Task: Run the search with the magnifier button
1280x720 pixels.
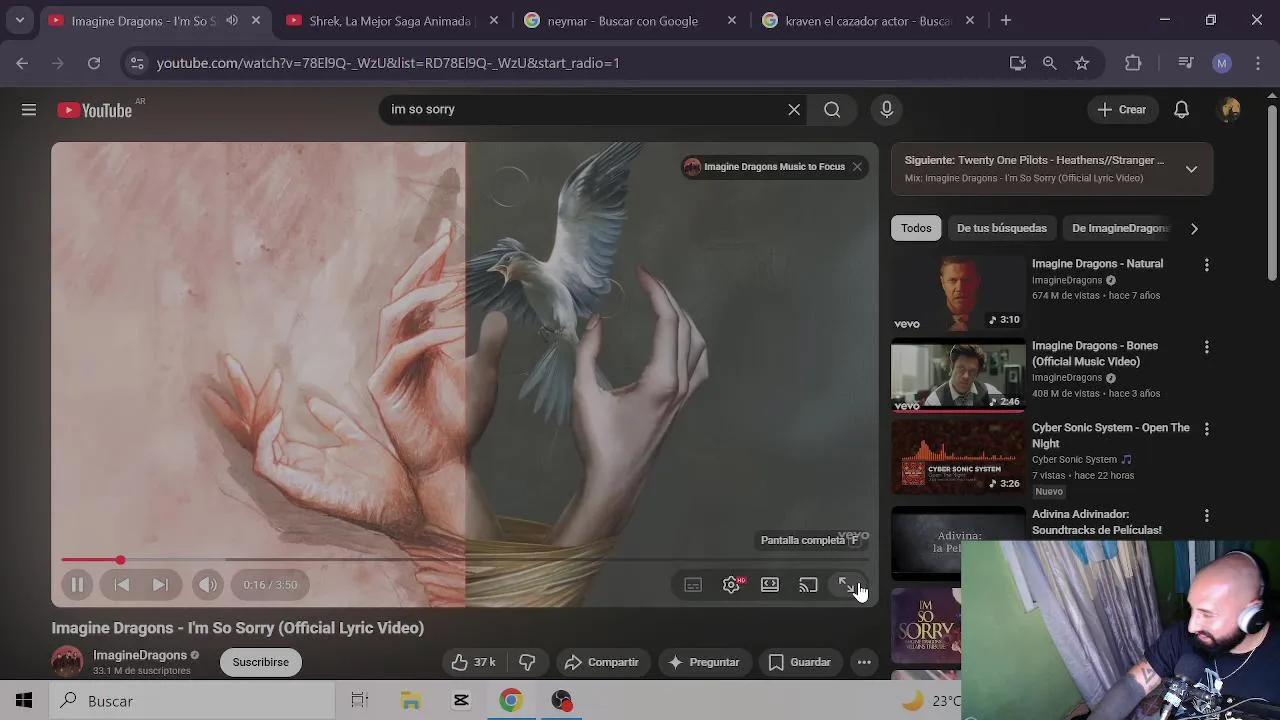Action: [x=832, y=110]
